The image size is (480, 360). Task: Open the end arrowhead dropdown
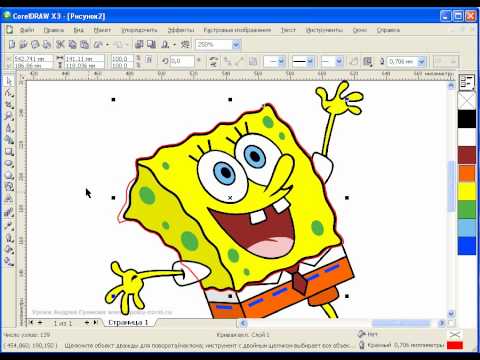click(x=339, y=61)
